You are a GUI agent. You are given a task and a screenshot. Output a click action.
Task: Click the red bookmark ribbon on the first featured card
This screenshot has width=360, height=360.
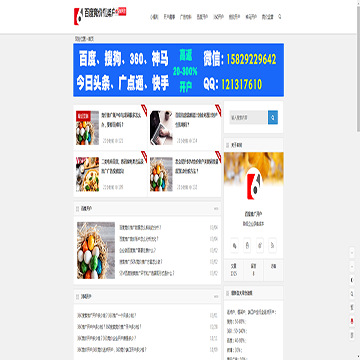[144, 110]
